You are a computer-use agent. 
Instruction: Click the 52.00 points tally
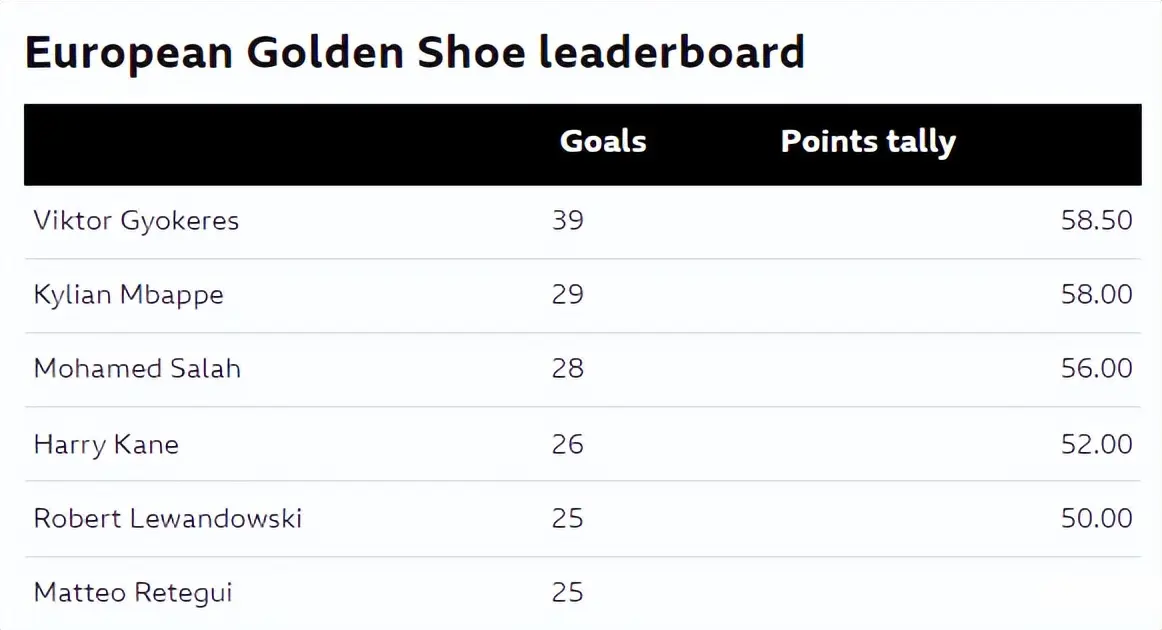[1096, 444]
